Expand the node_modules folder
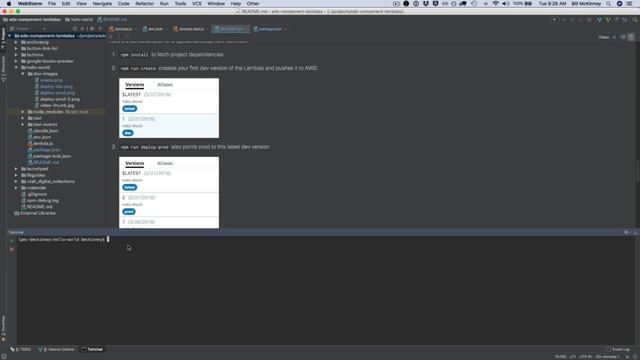The height and width of the screenshot is (360, 640). pyautogui.click(x=23, y=112)
